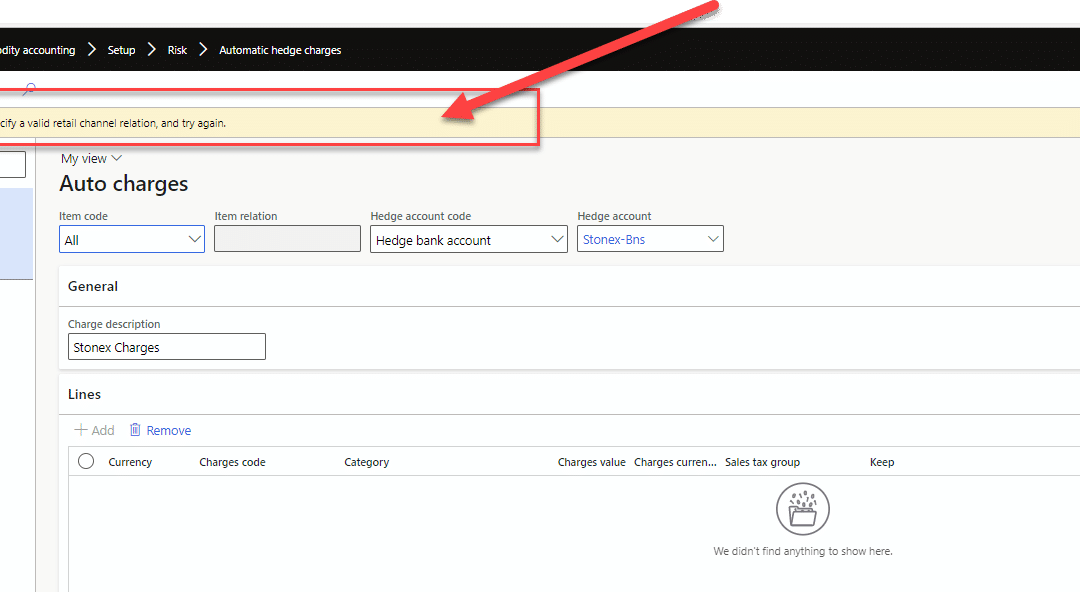The height and width of the screenshot is (592, 1080).
Task: Click the Keep column header
Action: click(x=882, y=462)
